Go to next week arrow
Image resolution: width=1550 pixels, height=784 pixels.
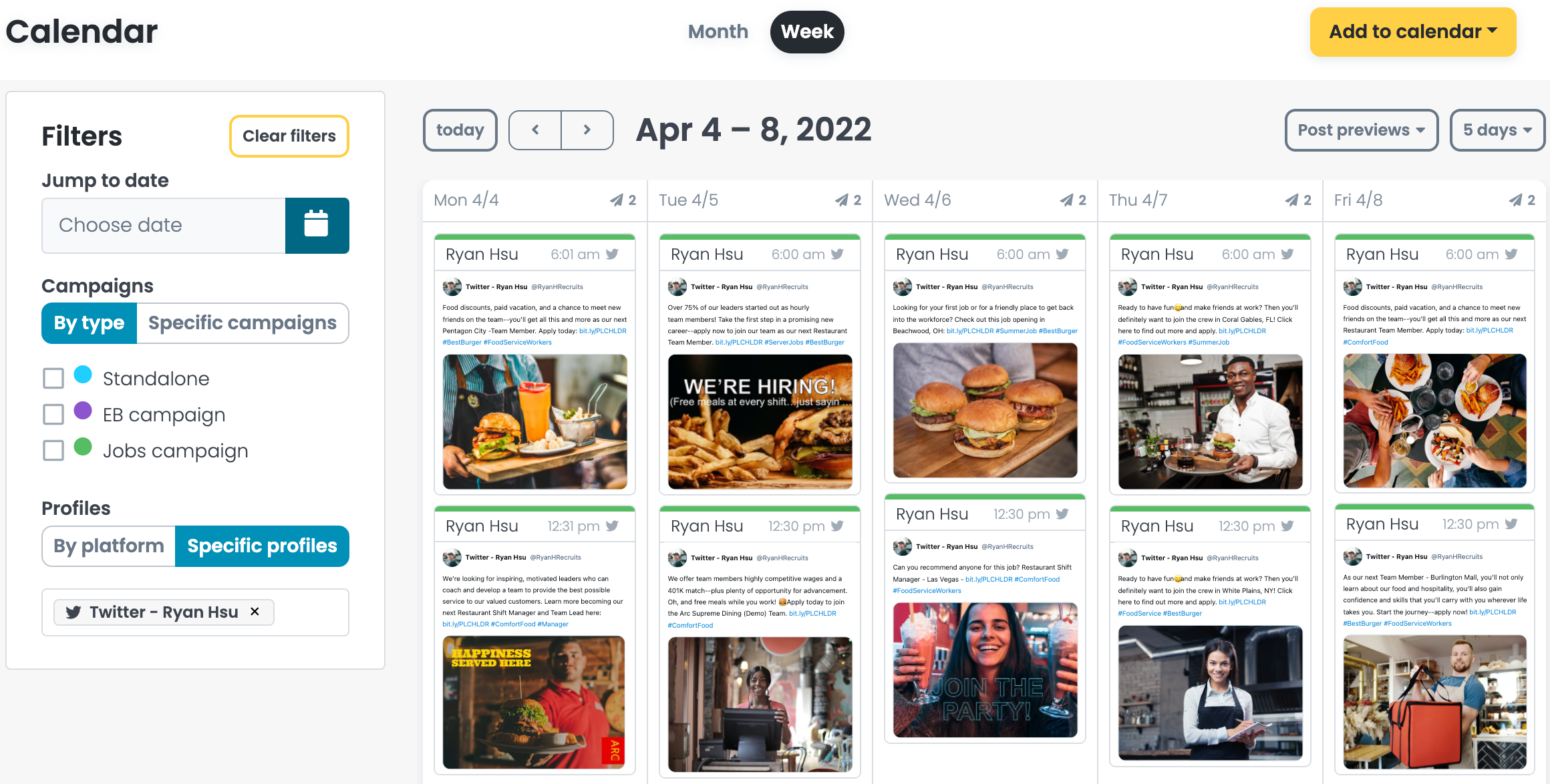click(587, 130)
